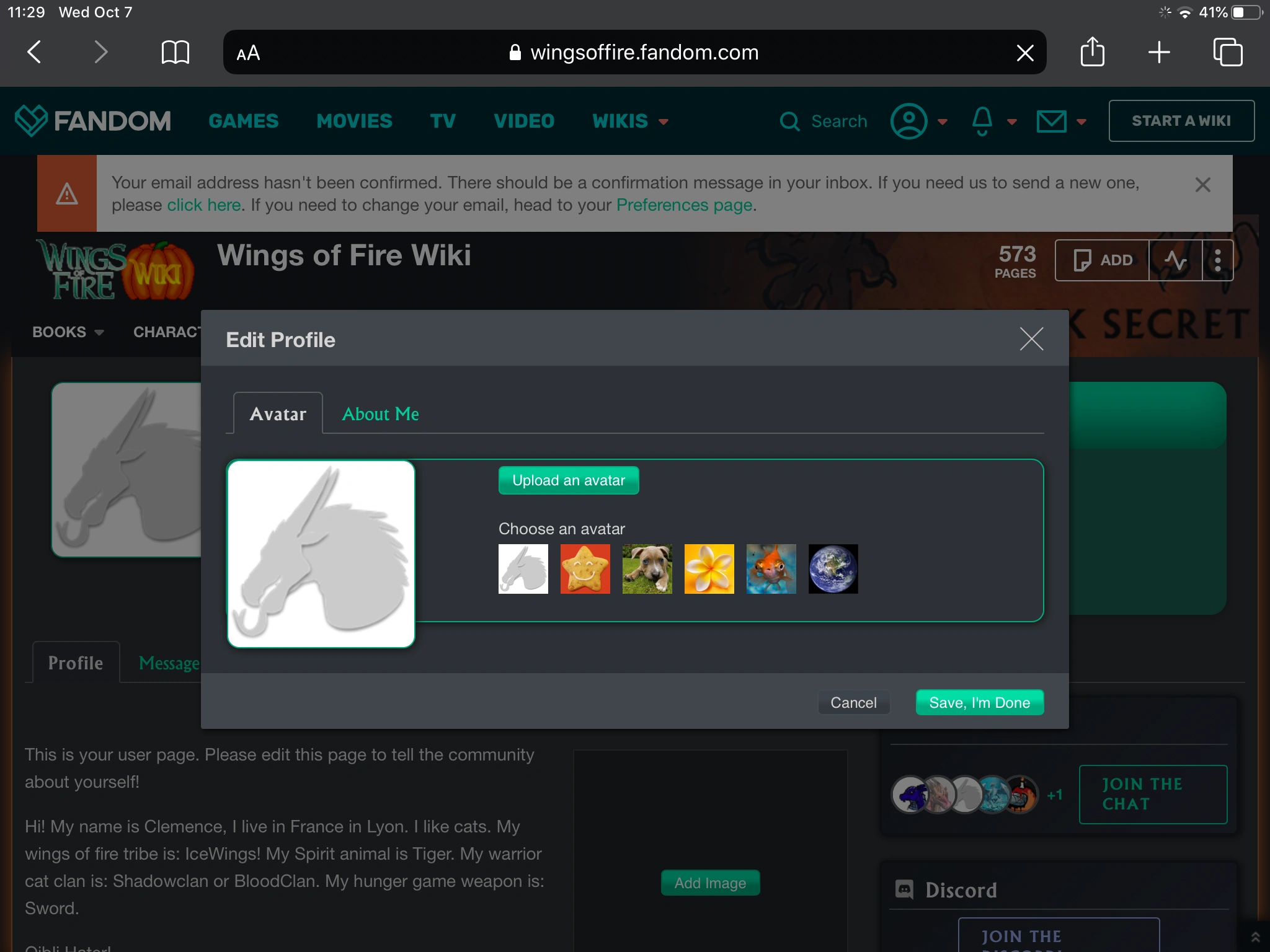Open Safari bookmarks book icon
1270x952 pixels.
pos(175,52)
